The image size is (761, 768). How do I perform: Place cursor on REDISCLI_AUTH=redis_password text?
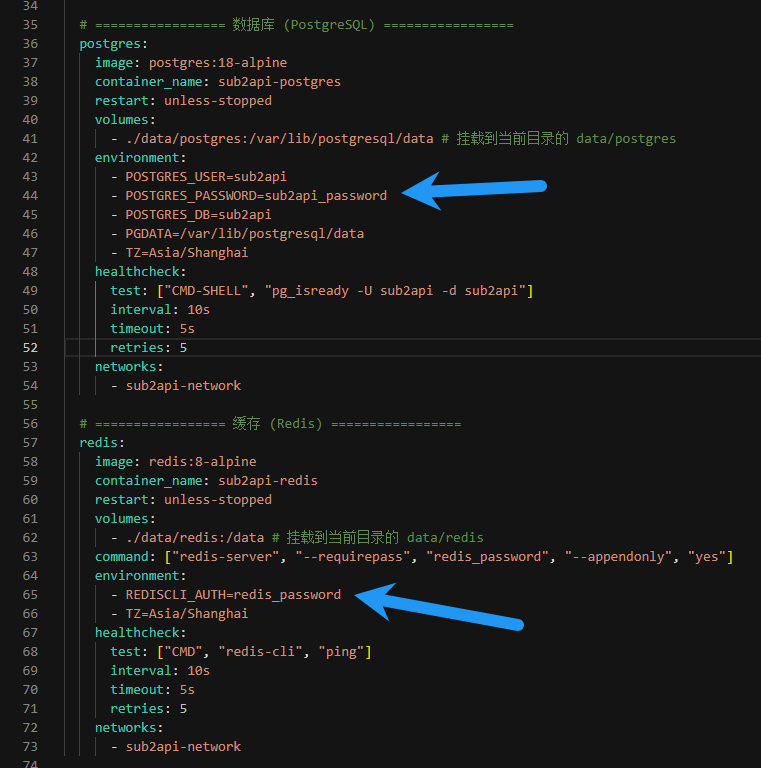pyautogui.click(x=233, y=594)
